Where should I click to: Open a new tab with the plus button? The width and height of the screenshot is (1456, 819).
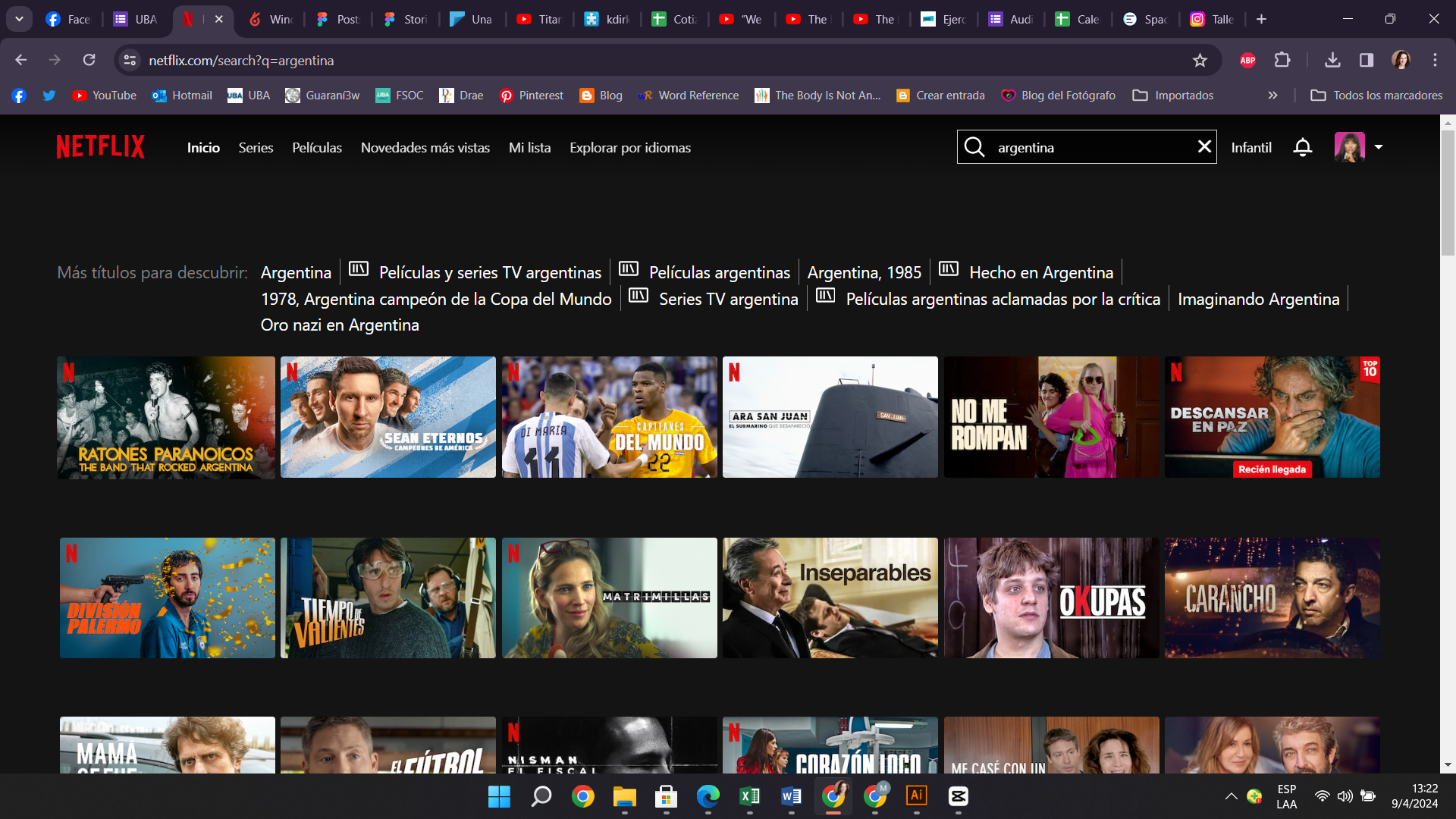click(x=1261, y=19)
